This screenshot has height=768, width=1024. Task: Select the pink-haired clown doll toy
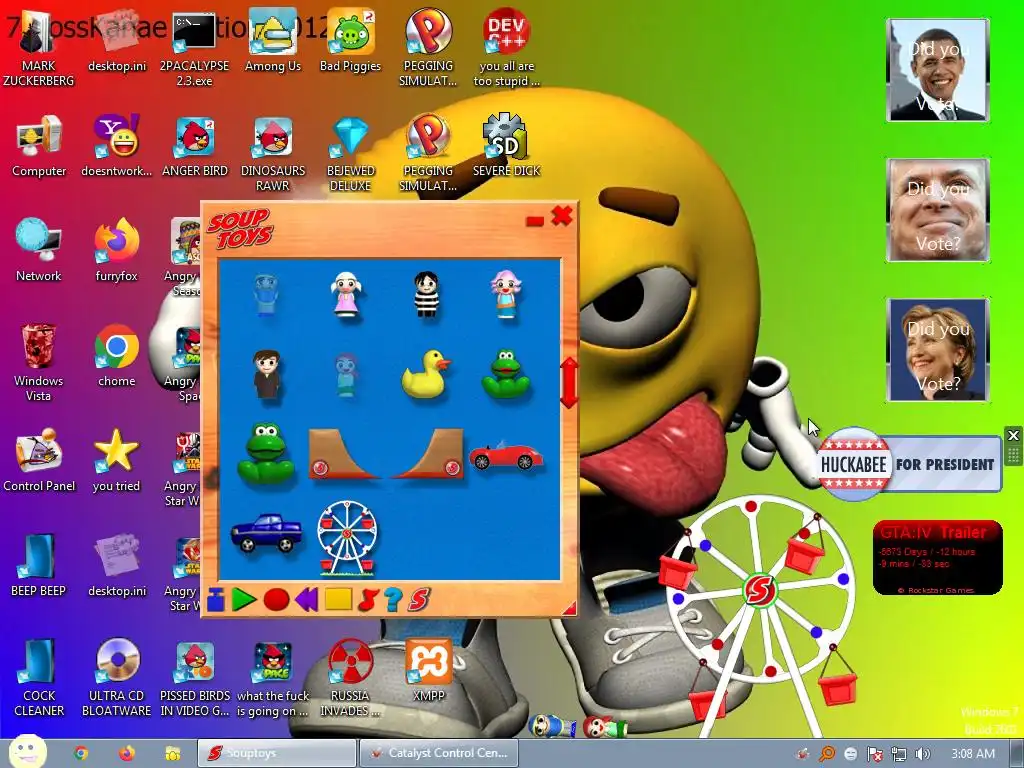(505, 295)
